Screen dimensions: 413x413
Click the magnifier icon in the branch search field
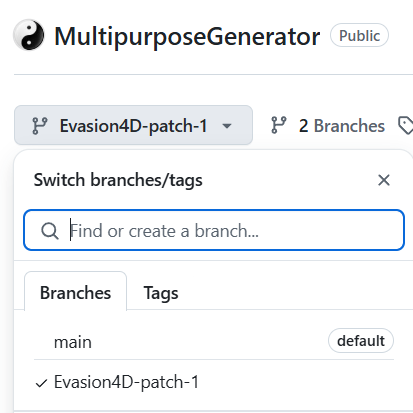50,231
